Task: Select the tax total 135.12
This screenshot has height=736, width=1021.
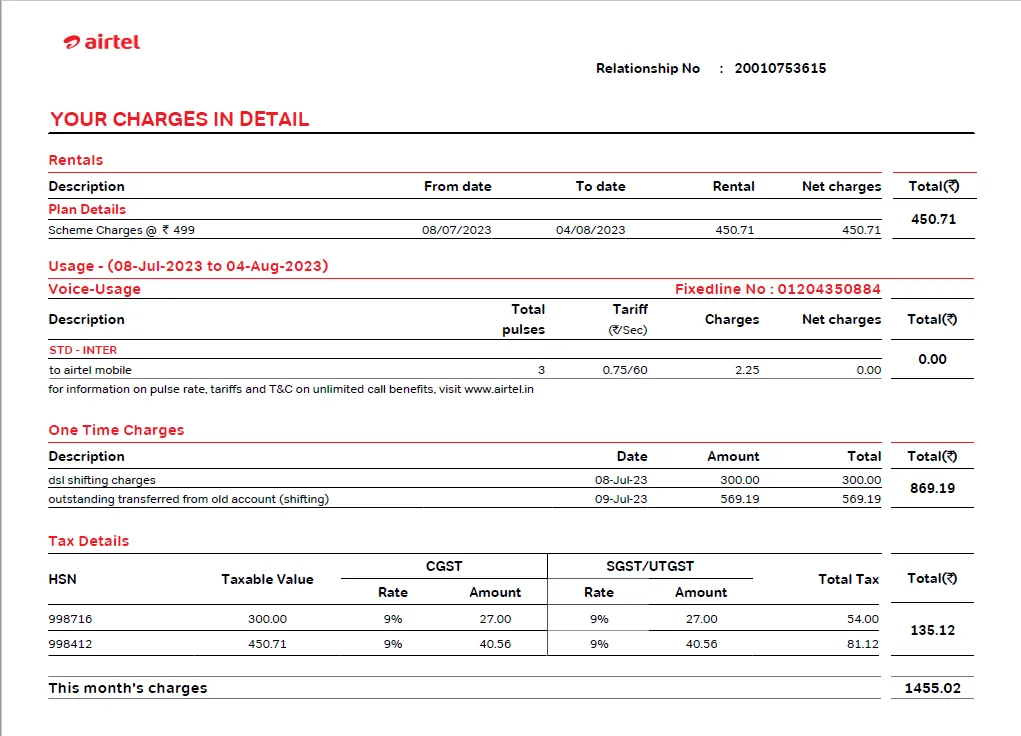Action: tap(932, 631)
